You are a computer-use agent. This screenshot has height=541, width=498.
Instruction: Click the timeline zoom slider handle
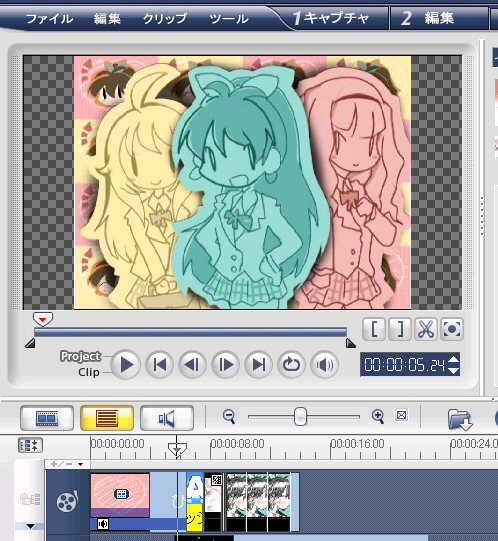[x=300, y=416]
